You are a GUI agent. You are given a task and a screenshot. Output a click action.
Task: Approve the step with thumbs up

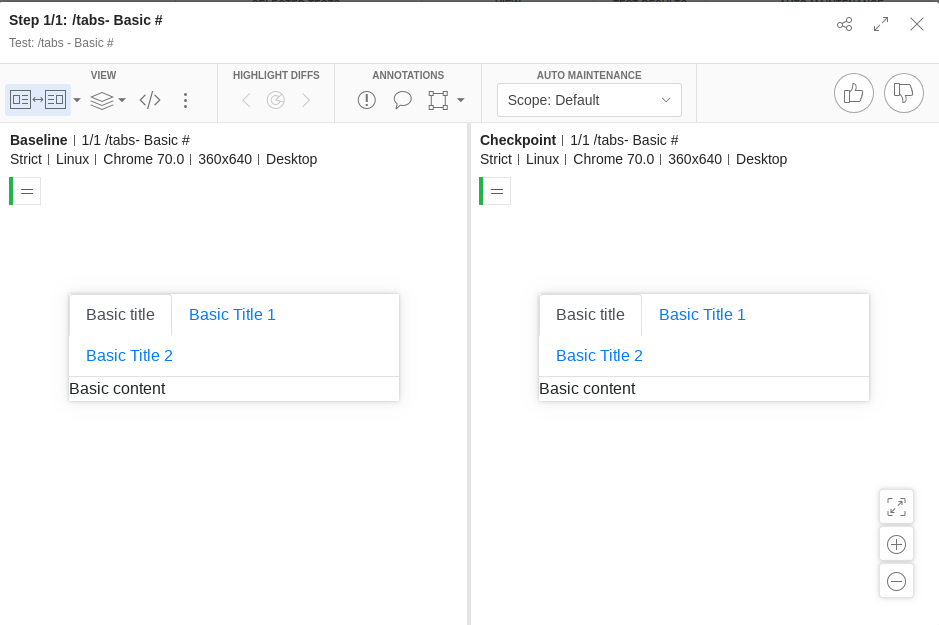coord(854,93)
